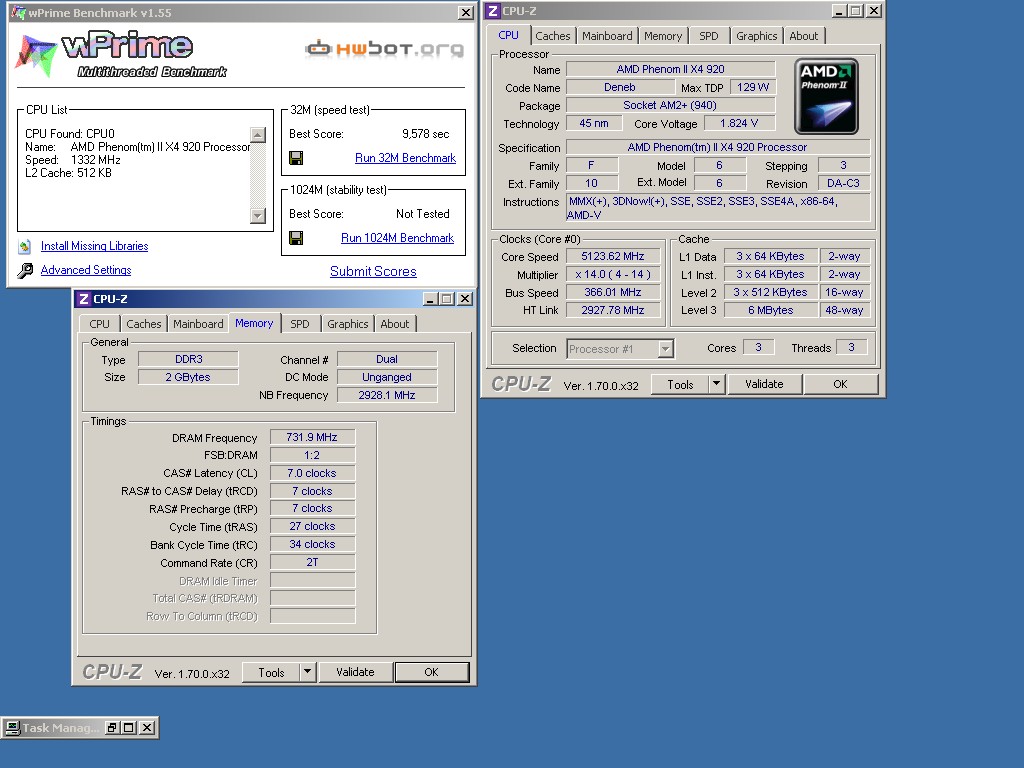Maximize the minimized Task Manager window
Viewport: 1024px width, 768px height.
[x=129, y=728]
